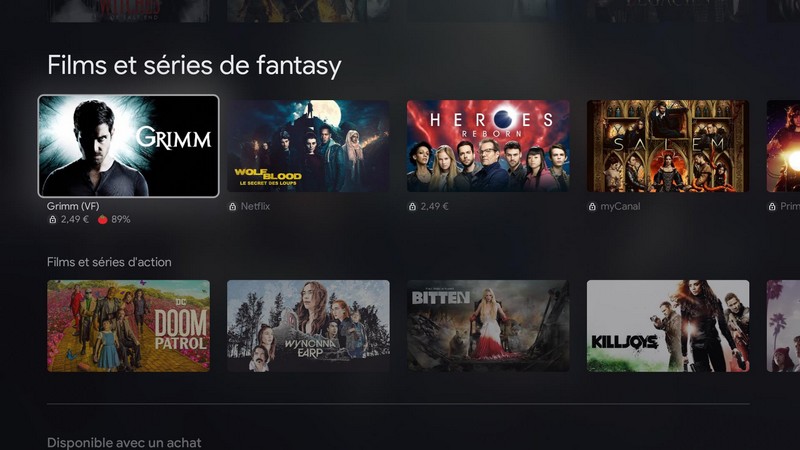Open the Bitten series thumbnail
800x450 pixels.
click(488, 326)
